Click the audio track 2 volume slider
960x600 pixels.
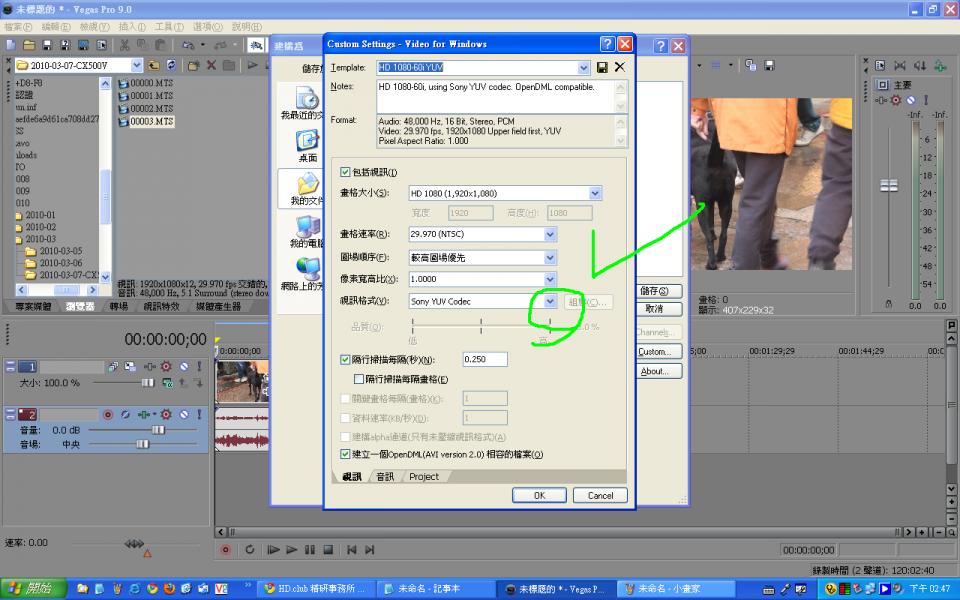tap(157, 429)
